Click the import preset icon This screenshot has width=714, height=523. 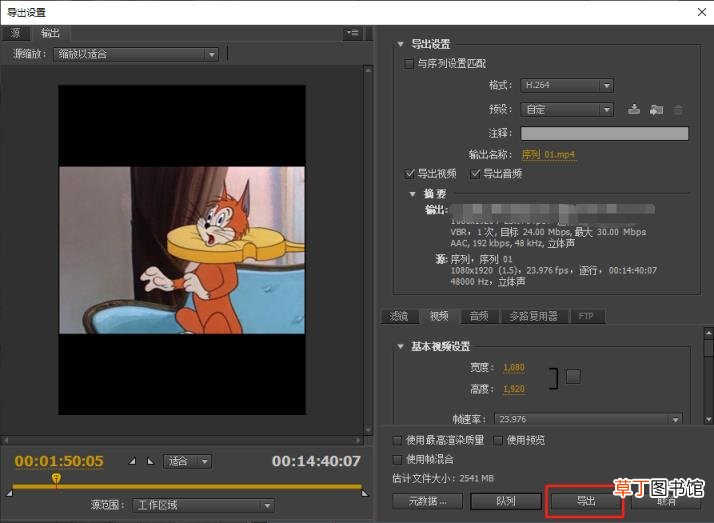pos(656,109)
